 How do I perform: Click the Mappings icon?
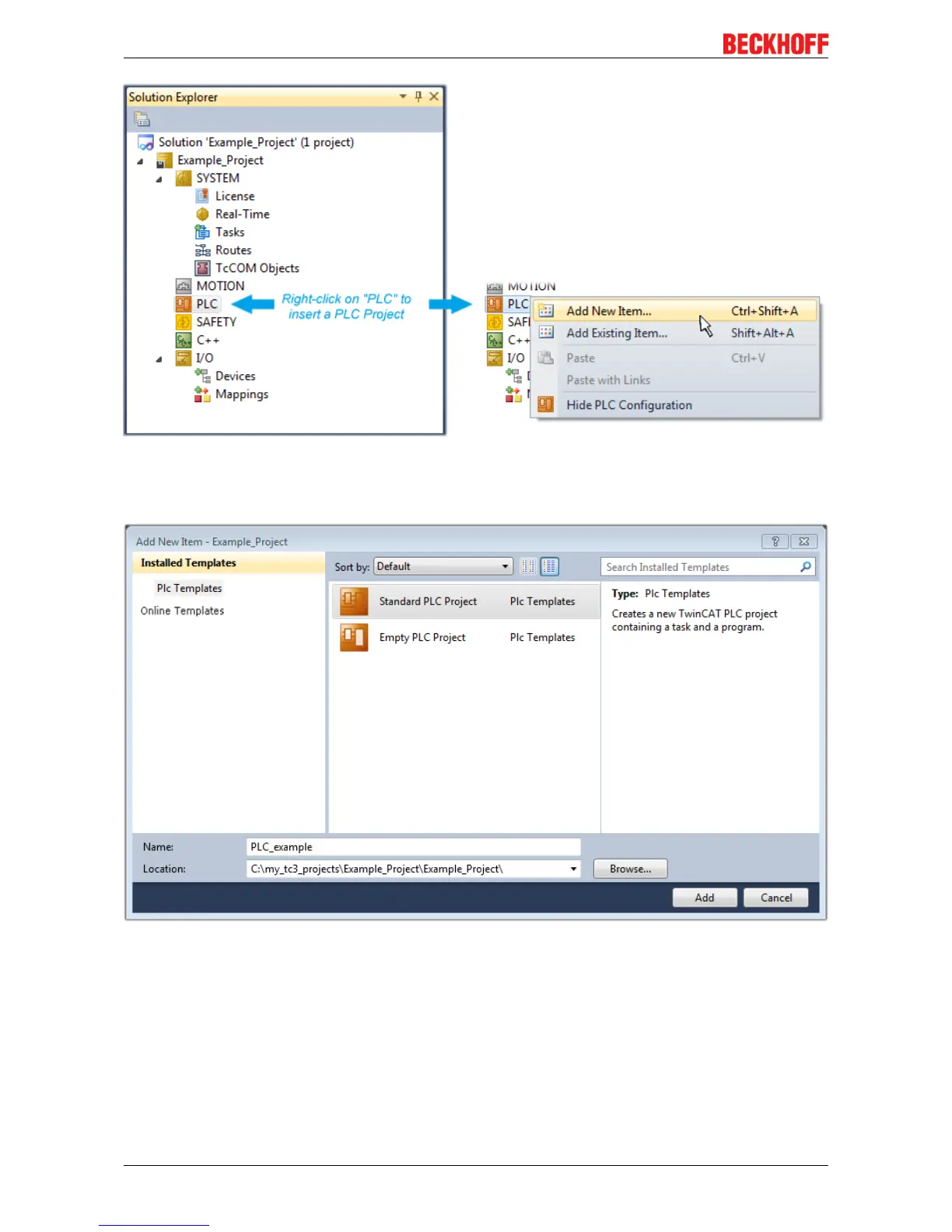pos(202,394)
